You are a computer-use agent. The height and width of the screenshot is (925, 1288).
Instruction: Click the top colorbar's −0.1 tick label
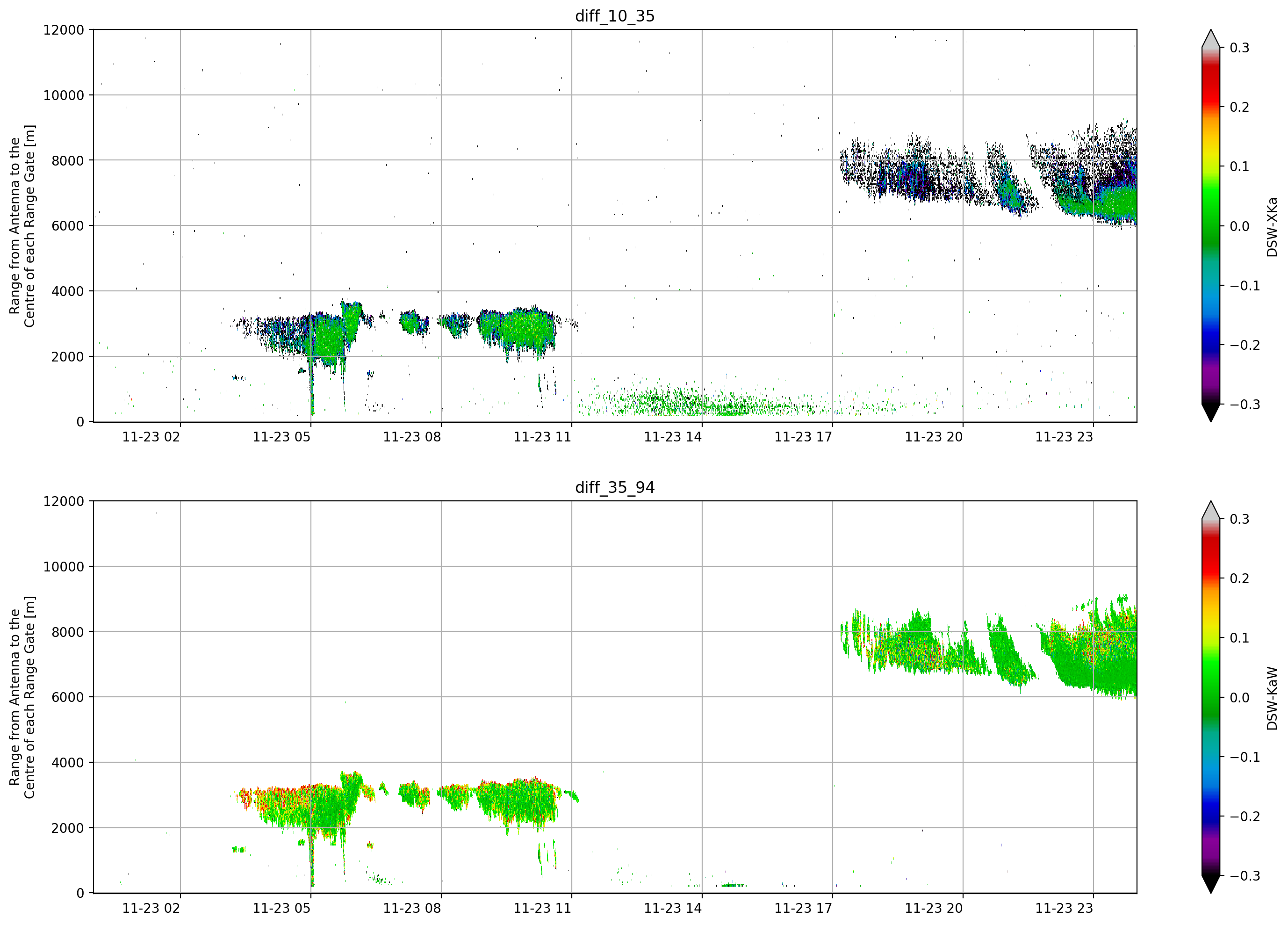[x=1245, y=286]
